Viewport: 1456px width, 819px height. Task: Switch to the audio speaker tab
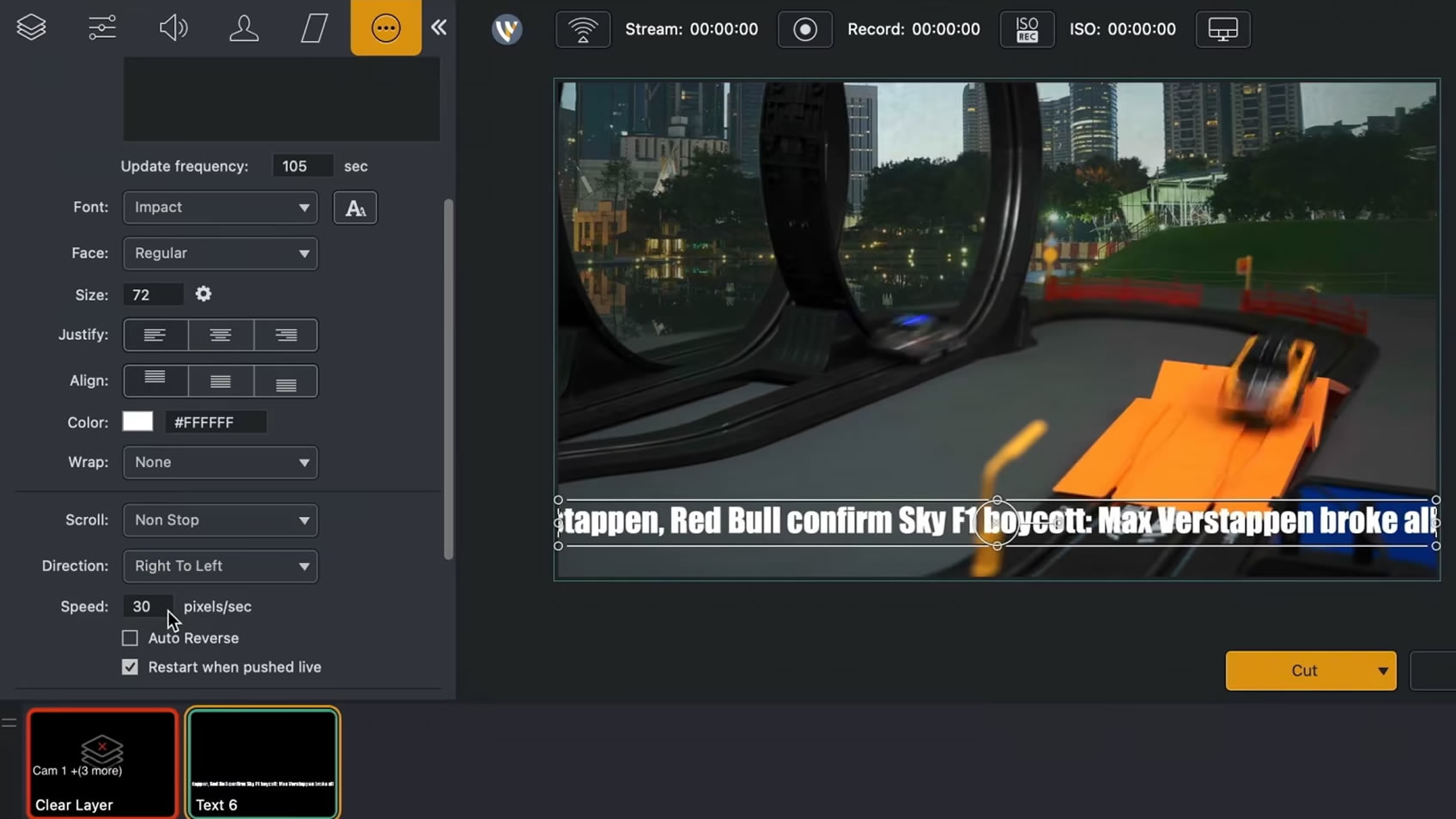point(173,27)
